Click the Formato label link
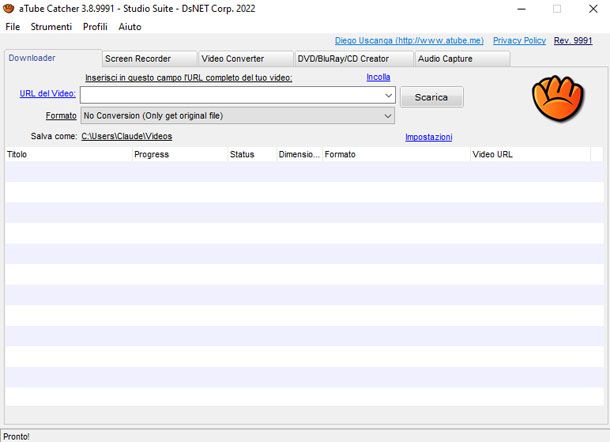The height and width of the screenshot is (442, 610). tap(61, 116)
